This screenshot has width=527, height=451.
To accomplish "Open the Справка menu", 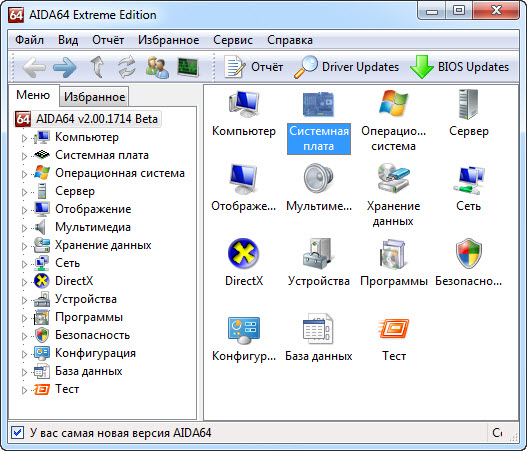I will coord(290,40).
